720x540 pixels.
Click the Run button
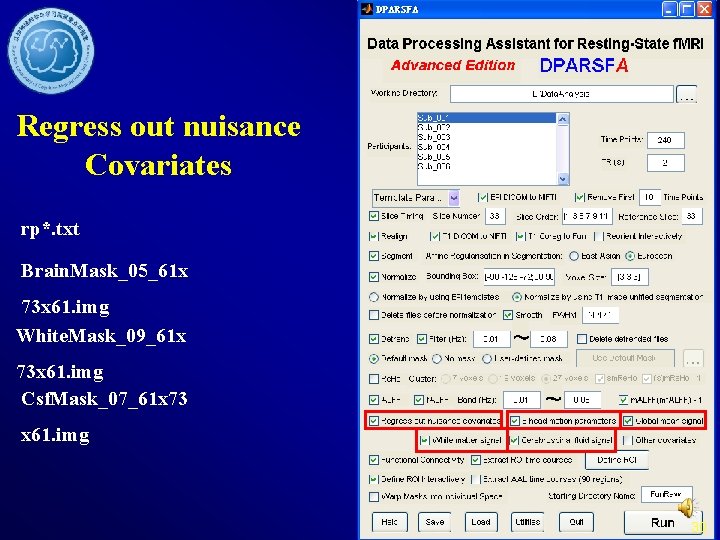[662, 523]
